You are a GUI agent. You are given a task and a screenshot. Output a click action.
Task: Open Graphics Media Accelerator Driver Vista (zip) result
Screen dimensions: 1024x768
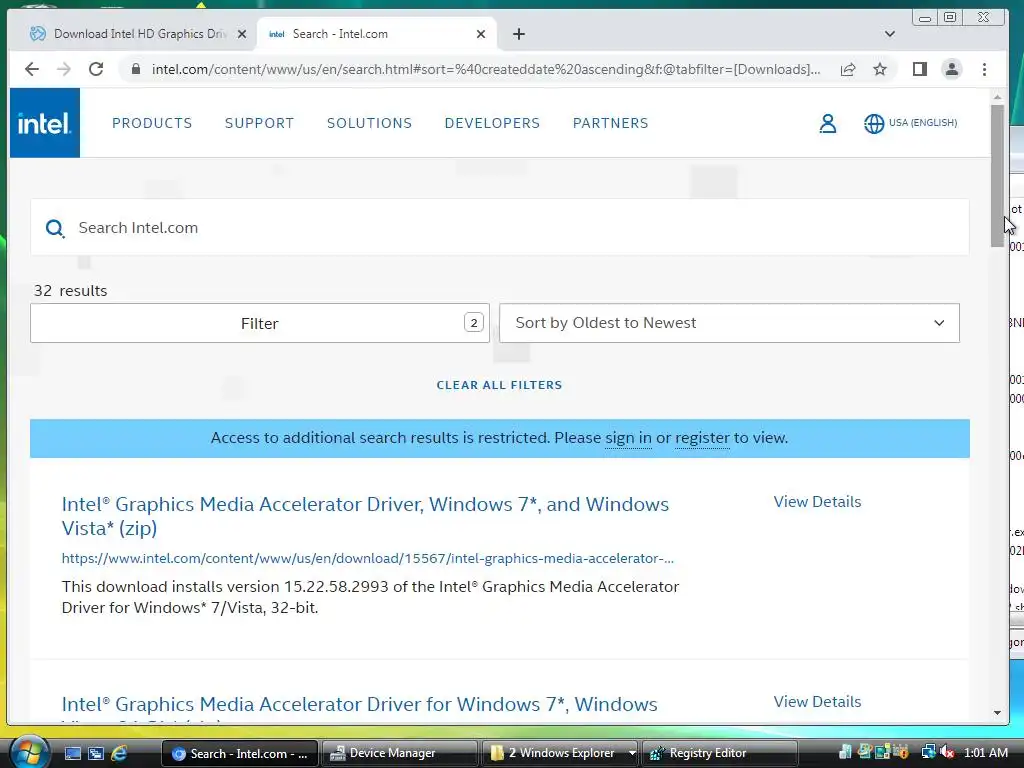click(365, 516)
